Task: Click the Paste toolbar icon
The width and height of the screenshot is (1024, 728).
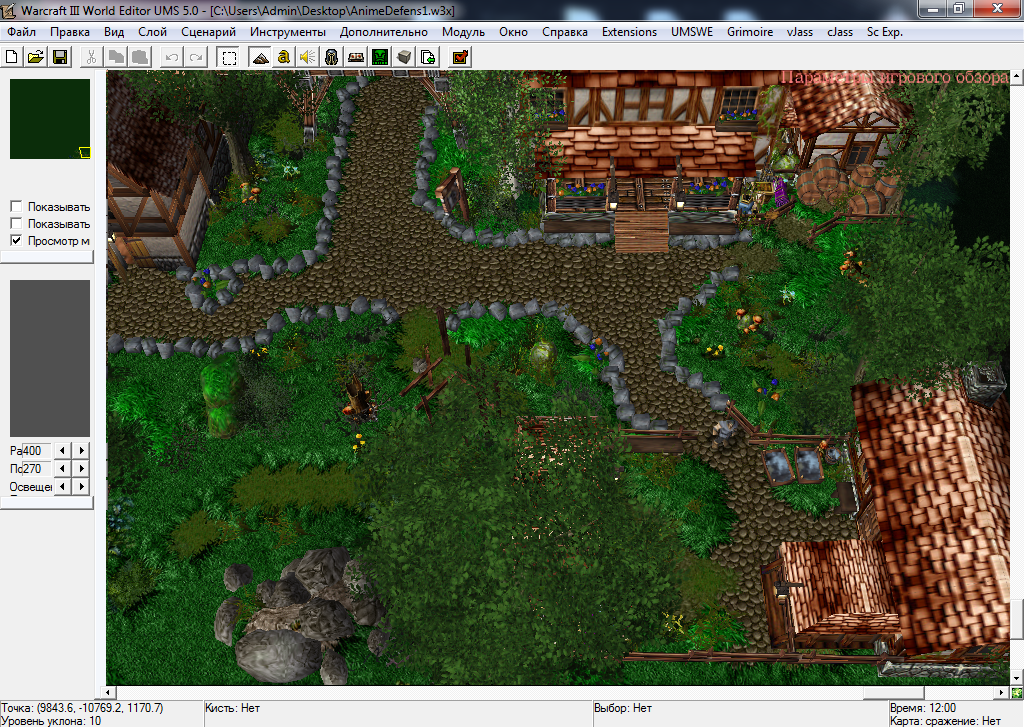Action: pyautogui.click(x=140, y=57)
